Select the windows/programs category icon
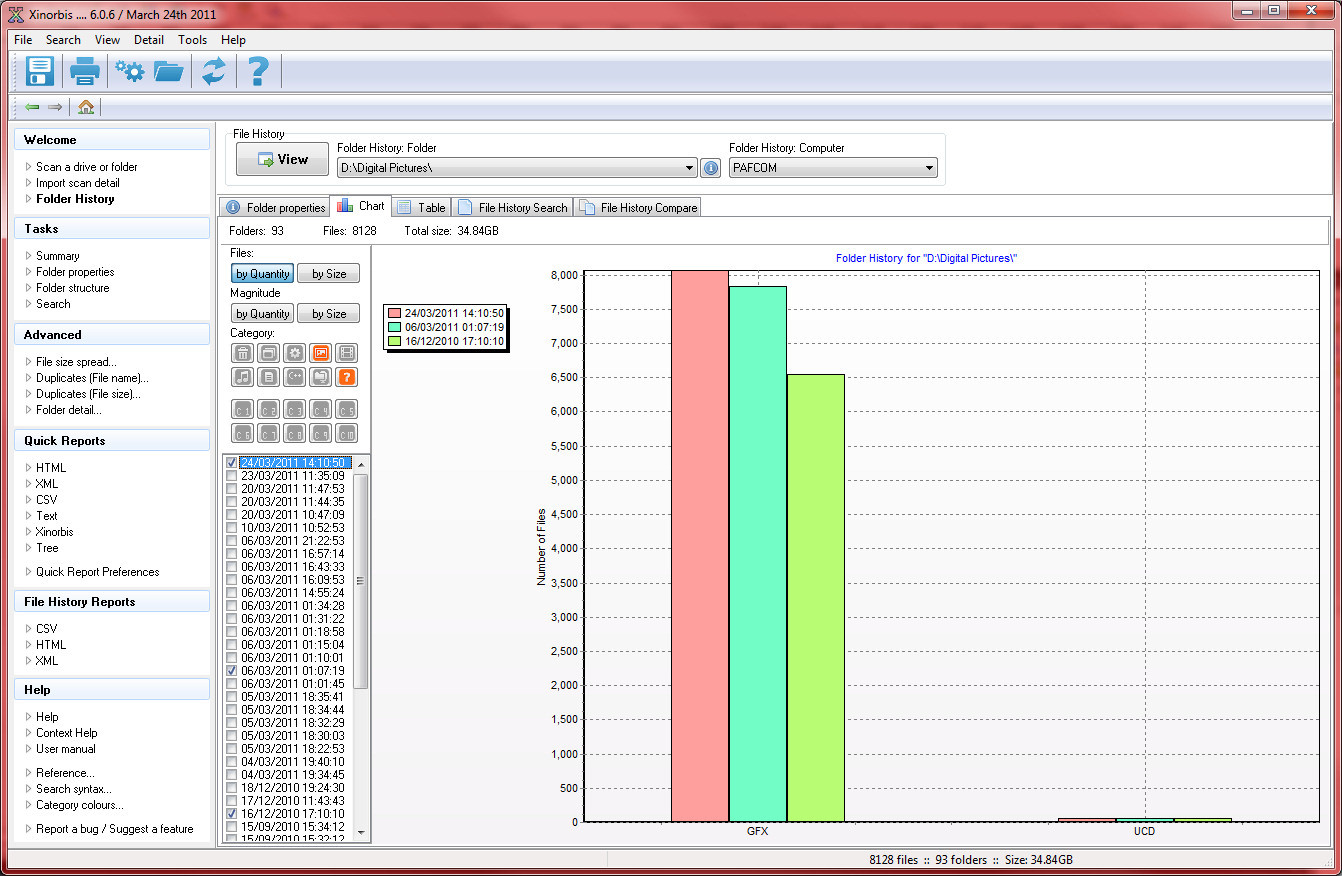1342x876 pixels. (x=268, y=353)
